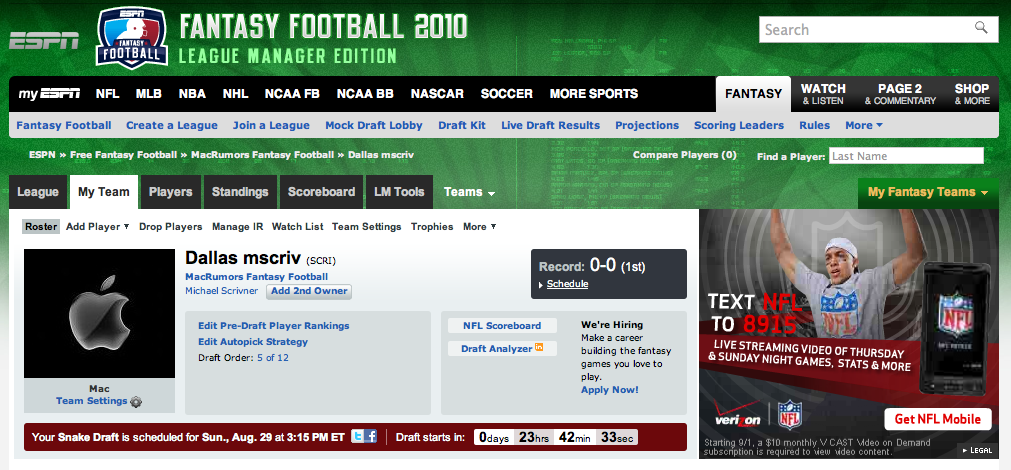Screen dimensions: 1011x470
Task: Click the Team Settings gear icon
Action: tap(135, 402)
